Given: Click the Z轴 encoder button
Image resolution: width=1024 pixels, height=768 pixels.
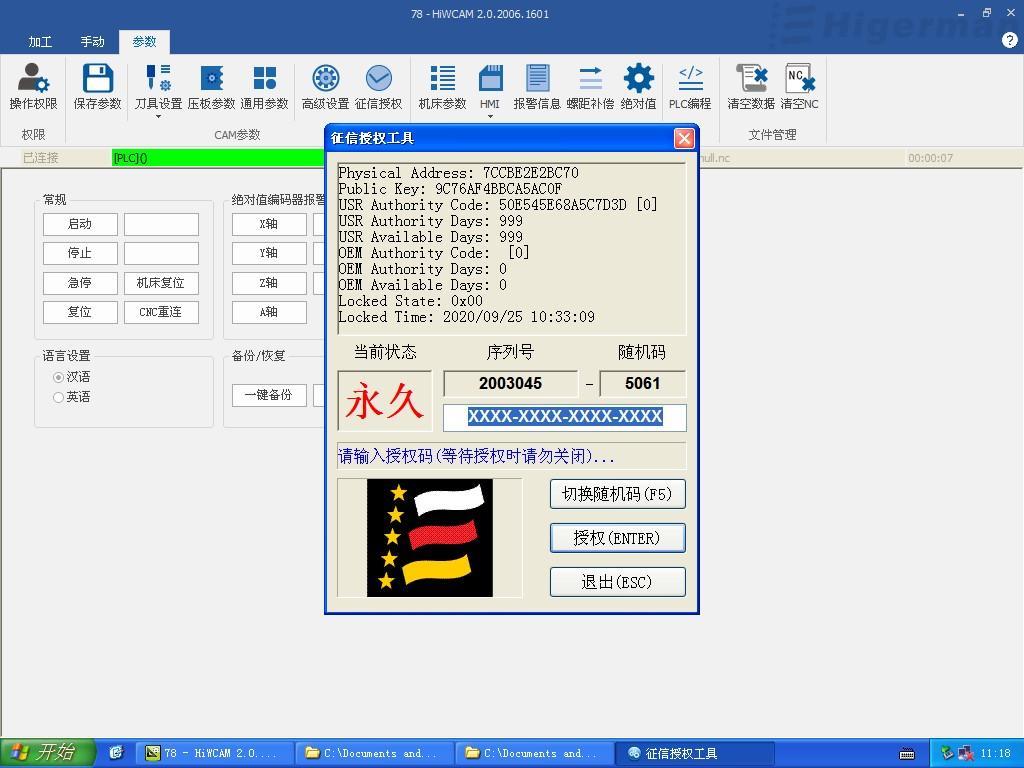Looking at the screenshot, I should point(269,283).
